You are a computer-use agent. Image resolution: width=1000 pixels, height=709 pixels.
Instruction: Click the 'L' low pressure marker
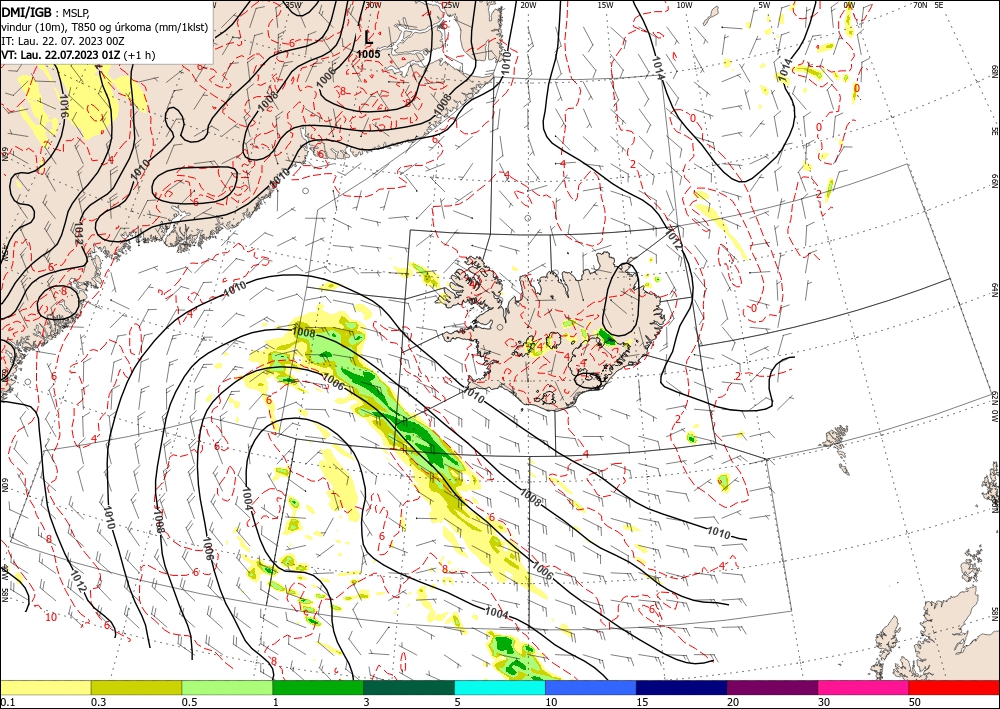coord(368,38)
